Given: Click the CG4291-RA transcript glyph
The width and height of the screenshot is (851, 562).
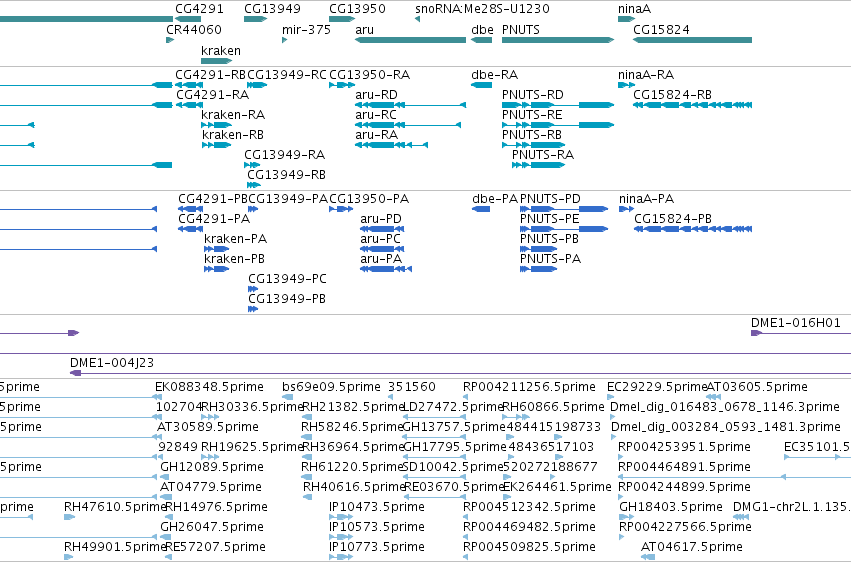Looking at the screenshot, I should pyautogui.click(x=189, y=105).
